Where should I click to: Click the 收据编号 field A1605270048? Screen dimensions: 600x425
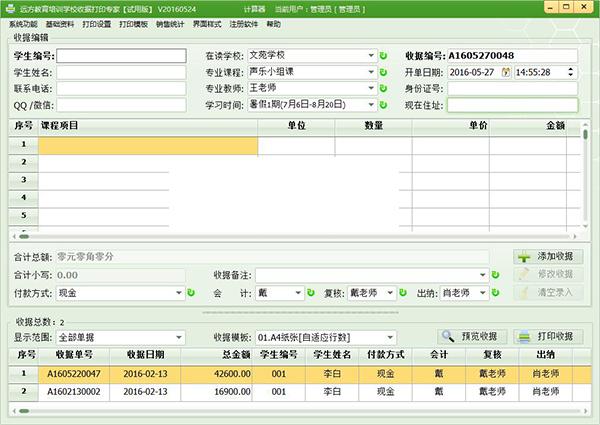[x=512, y=56]
